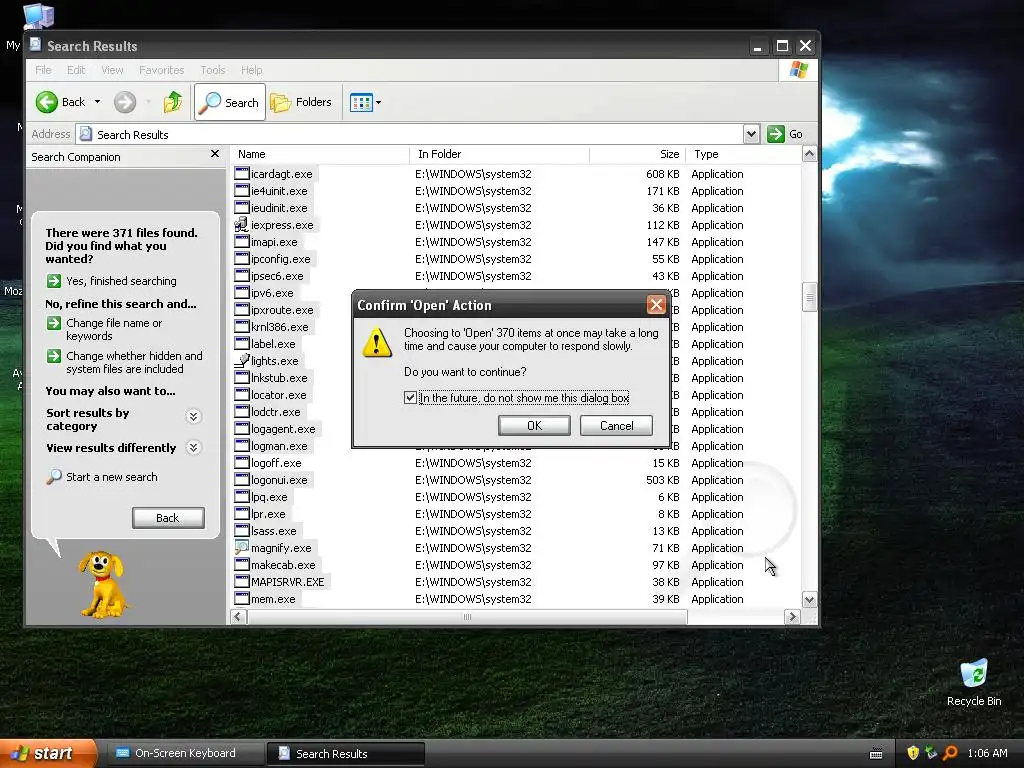Select the lights.exe file icon
Image resolution: width=1024 pixels, height=768 pixels.
tap(242, 360)
